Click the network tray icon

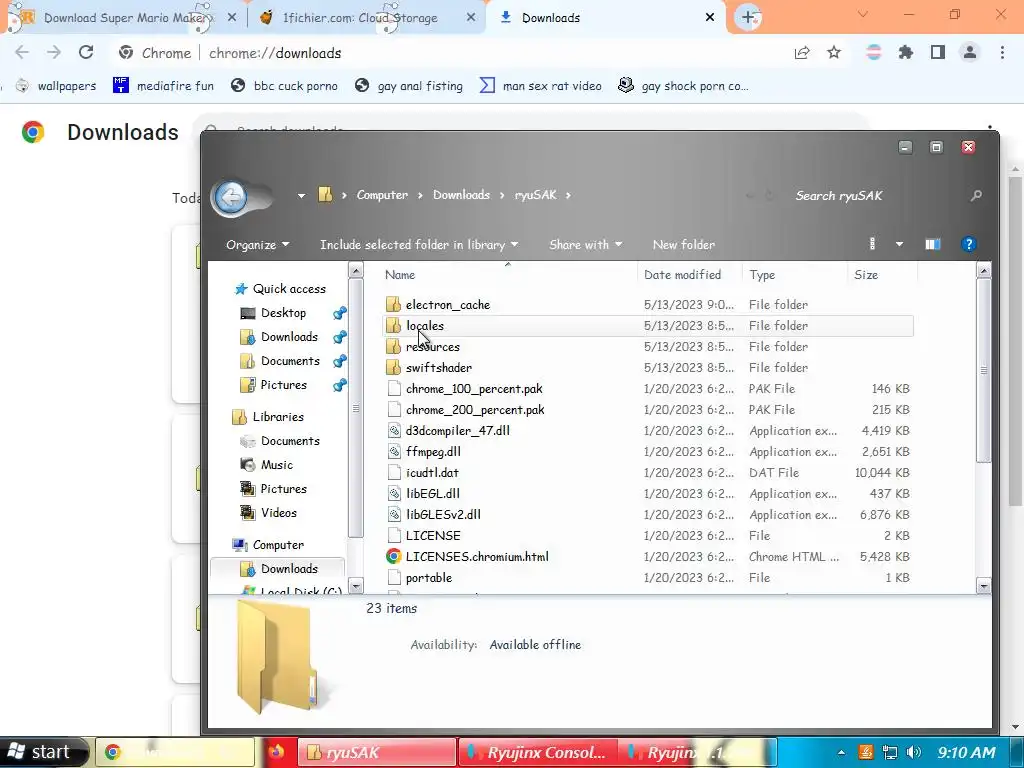pos(889,752)
